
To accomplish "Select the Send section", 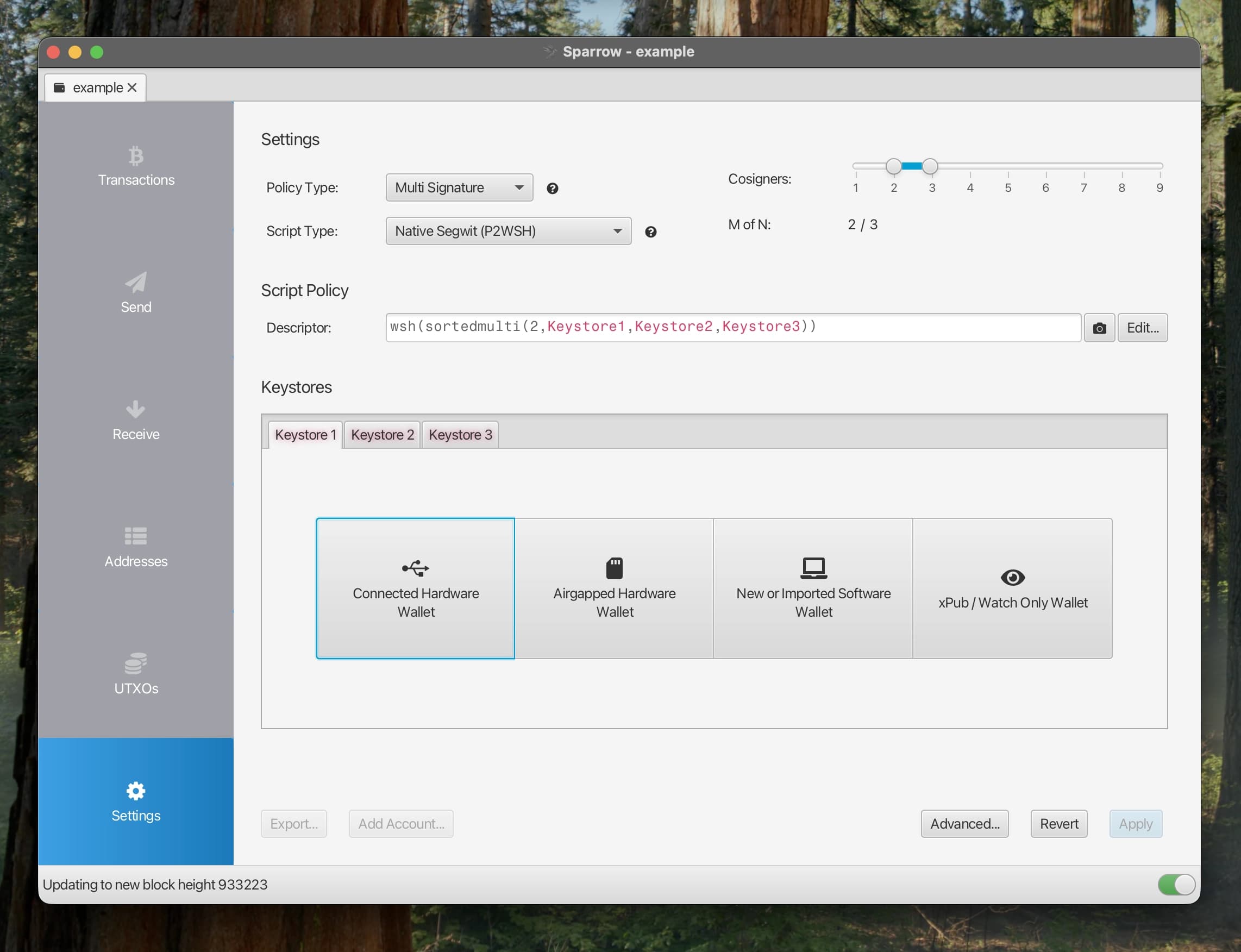I will click(x=136, y=295).
